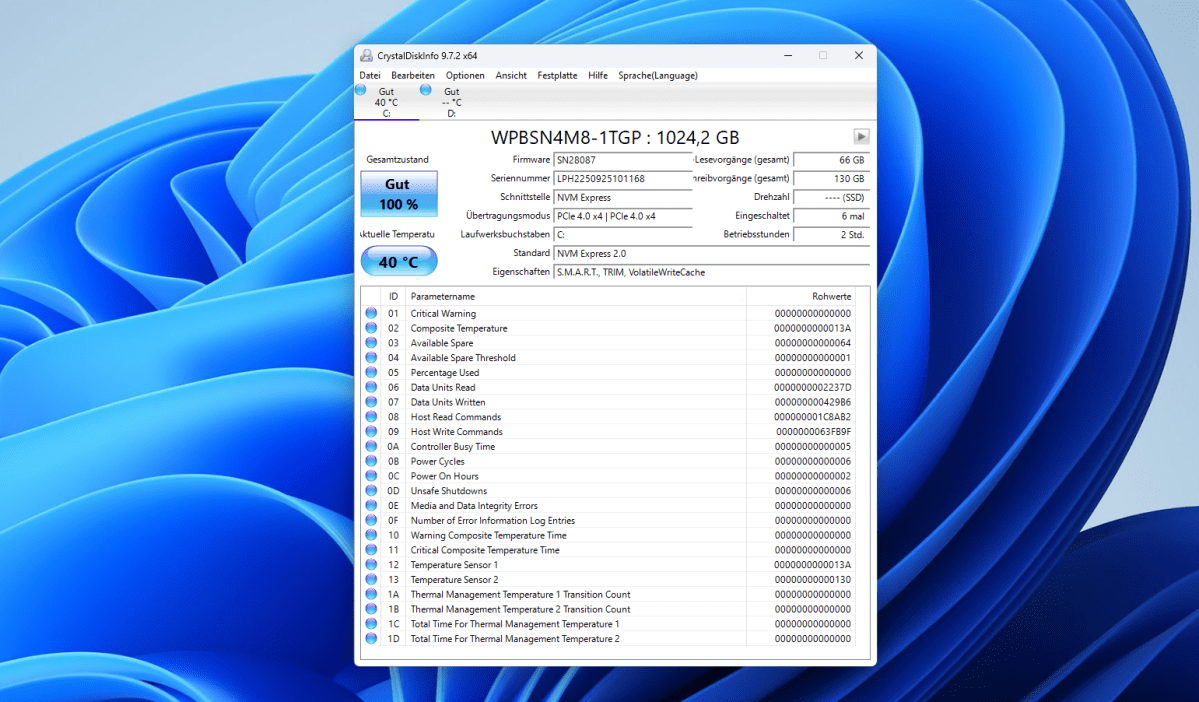Click the status icon for Media and Data Integrity Errors

(x=371, y=505)
